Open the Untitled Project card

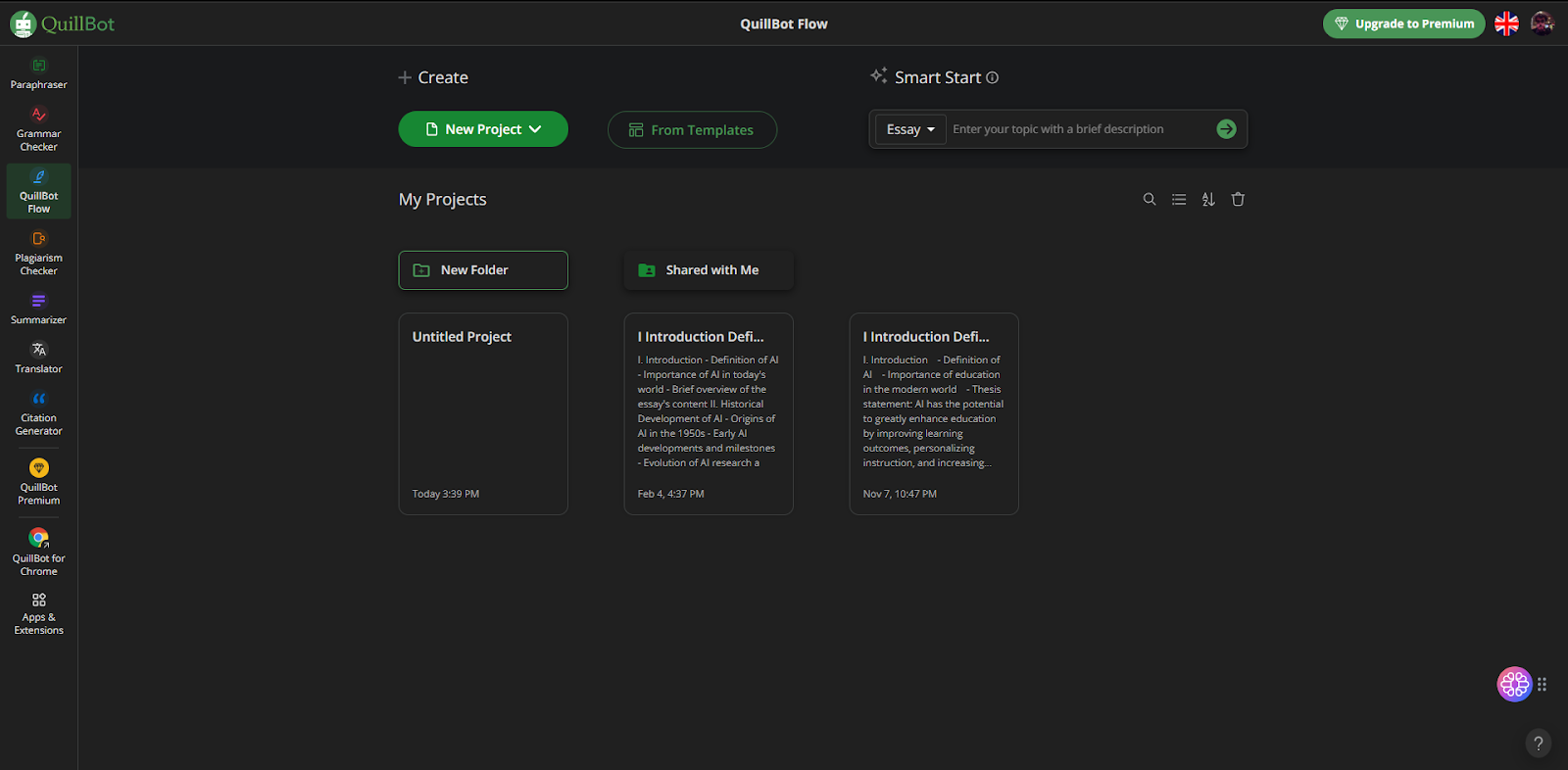point(483,413)
